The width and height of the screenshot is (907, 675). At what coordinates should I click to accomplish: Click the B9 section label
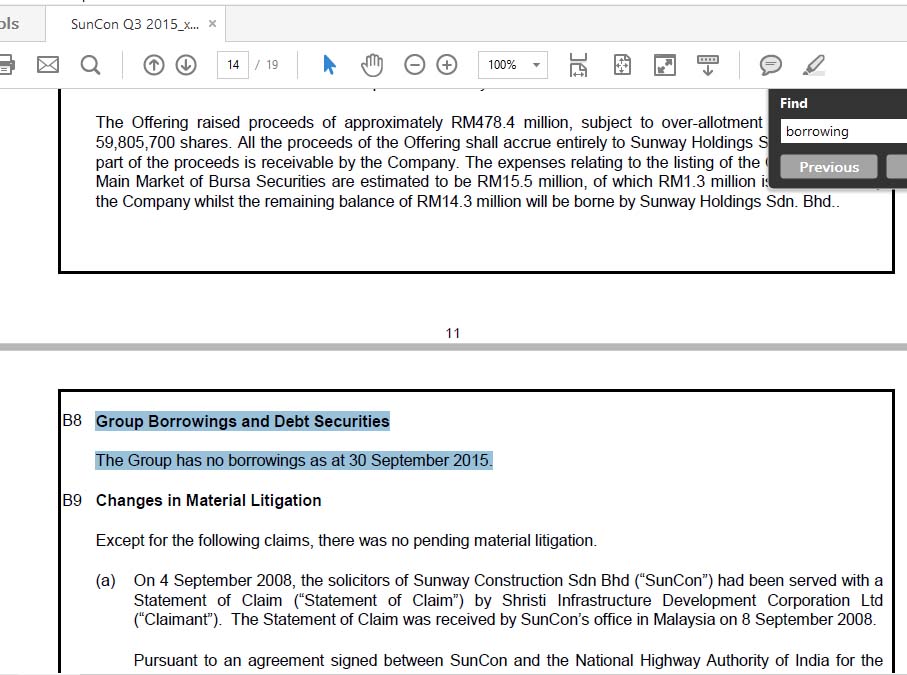click(72, 500)
